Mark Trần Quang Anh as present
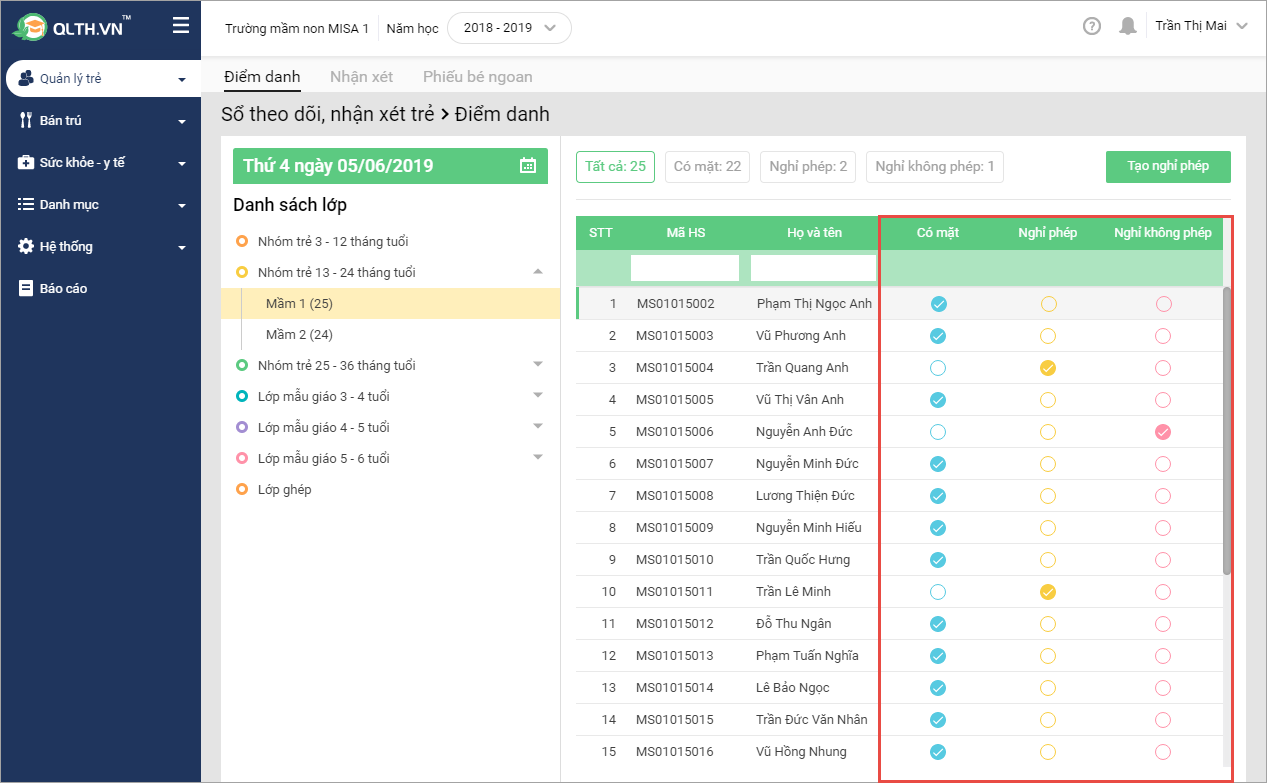1267x783 pixels. 938,368
